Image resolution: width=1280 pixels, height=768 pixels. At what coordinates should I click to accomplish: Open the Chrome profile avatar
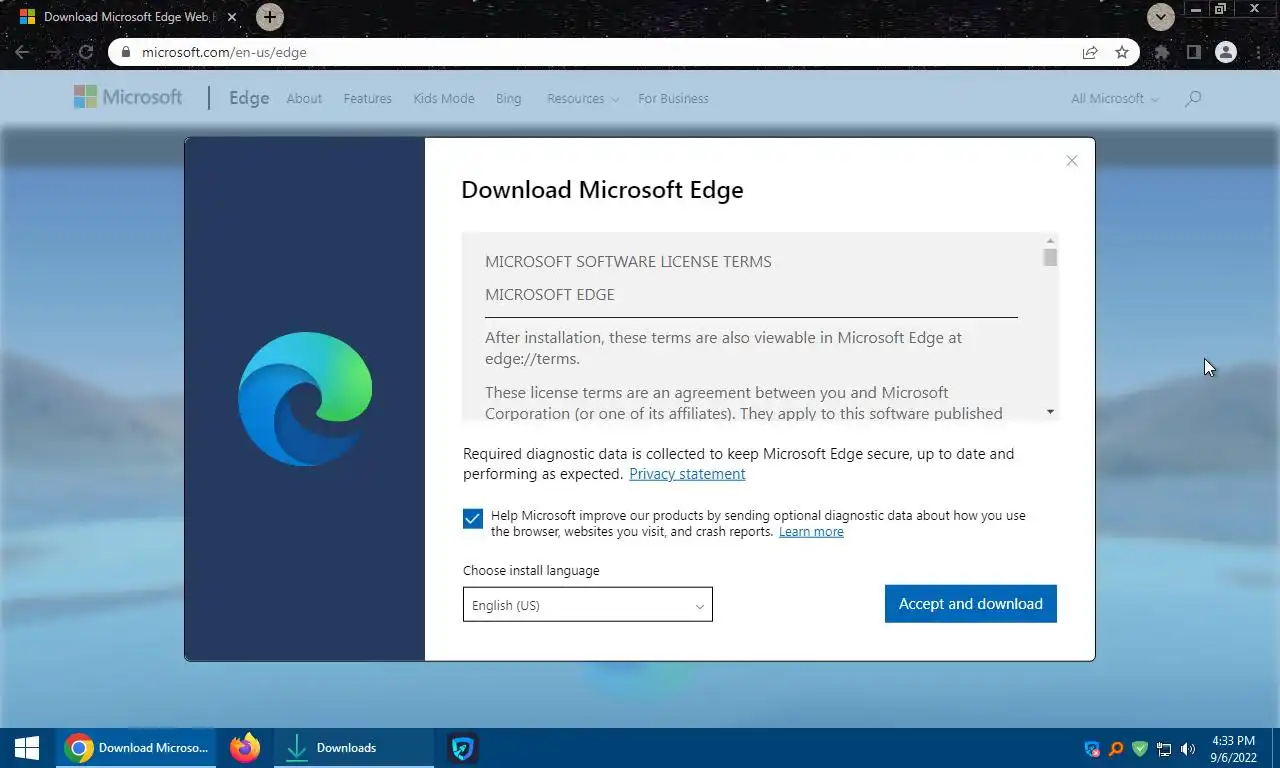click(x=1226, y=52)
